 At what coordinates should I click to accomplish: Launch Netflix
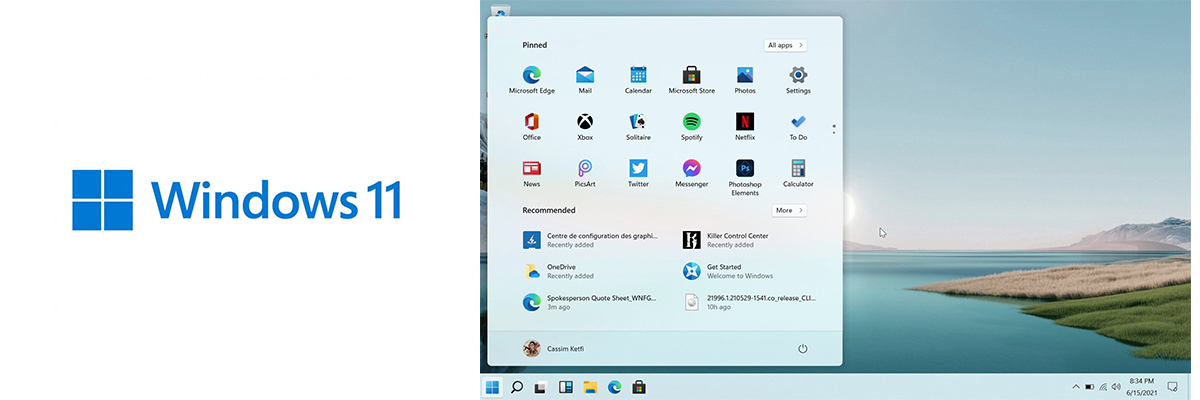point(745,127)
